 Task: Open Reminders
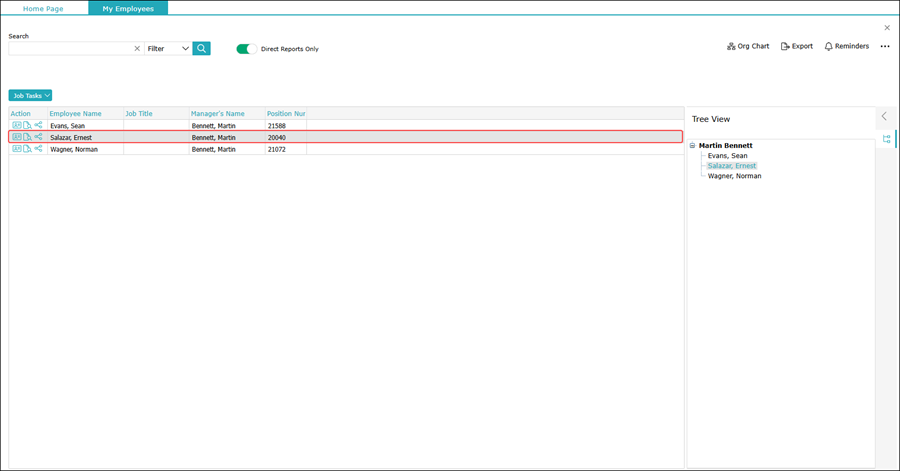point(846,46)
